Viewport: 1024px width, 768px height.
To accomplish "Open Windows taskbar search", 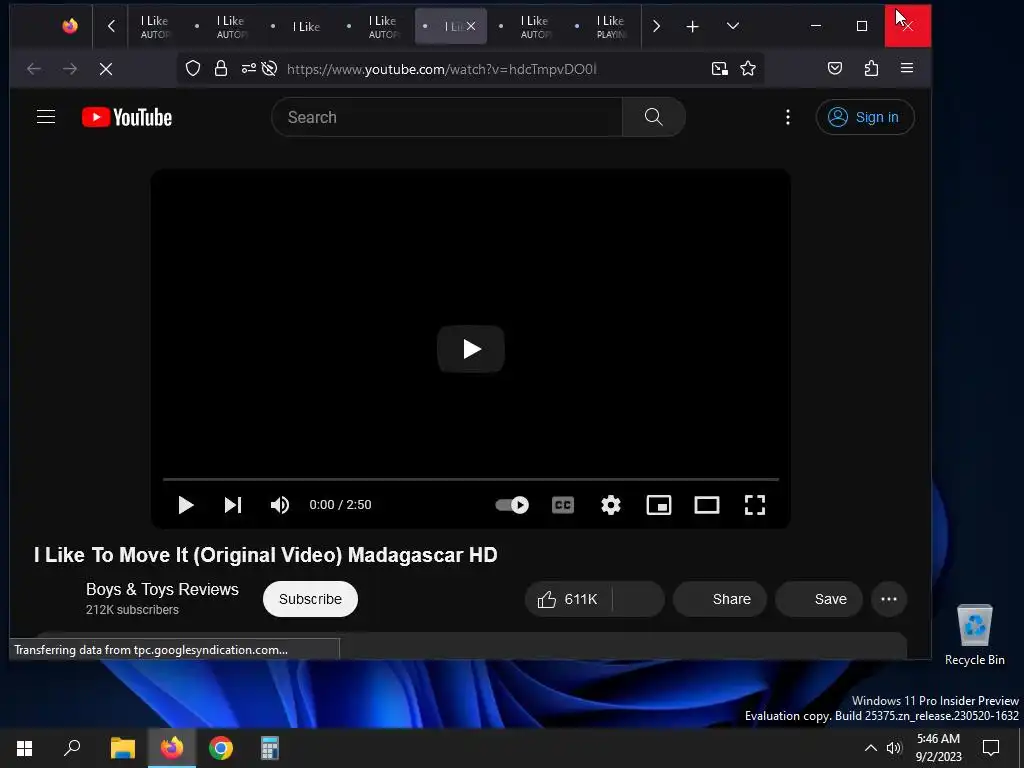I will point(72,748).
